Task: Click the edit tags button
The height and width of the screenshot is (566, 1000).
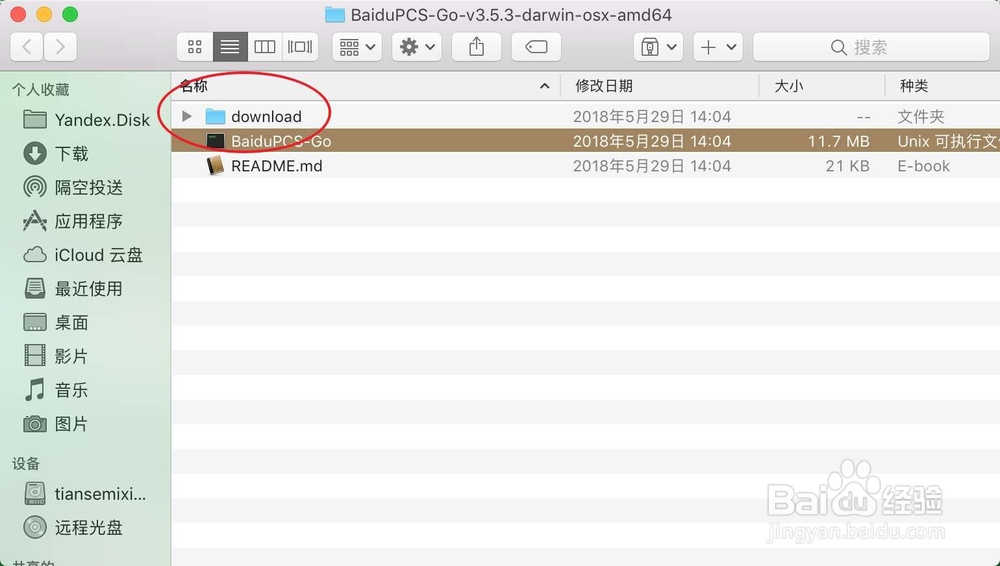Action: [536, 47]
